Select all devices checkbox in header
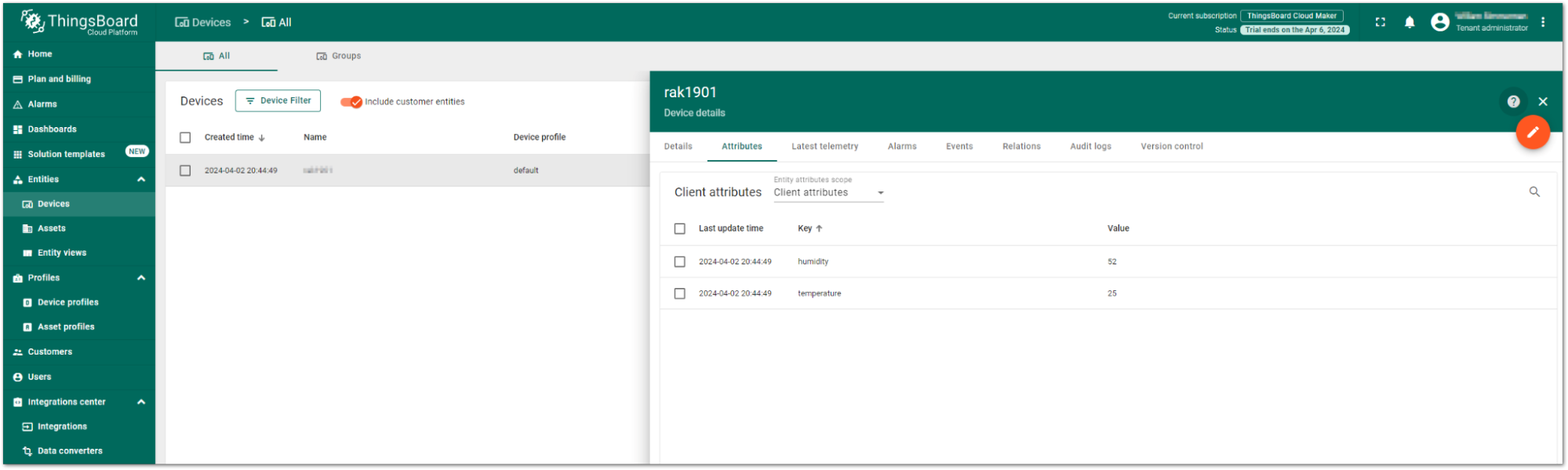The image size is (1568, 470). (x=185, y=138)
